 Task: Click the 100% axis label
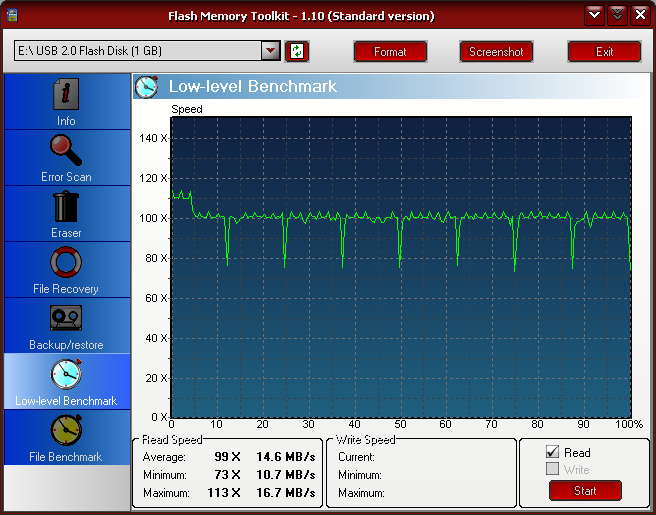tap(629, 424)
